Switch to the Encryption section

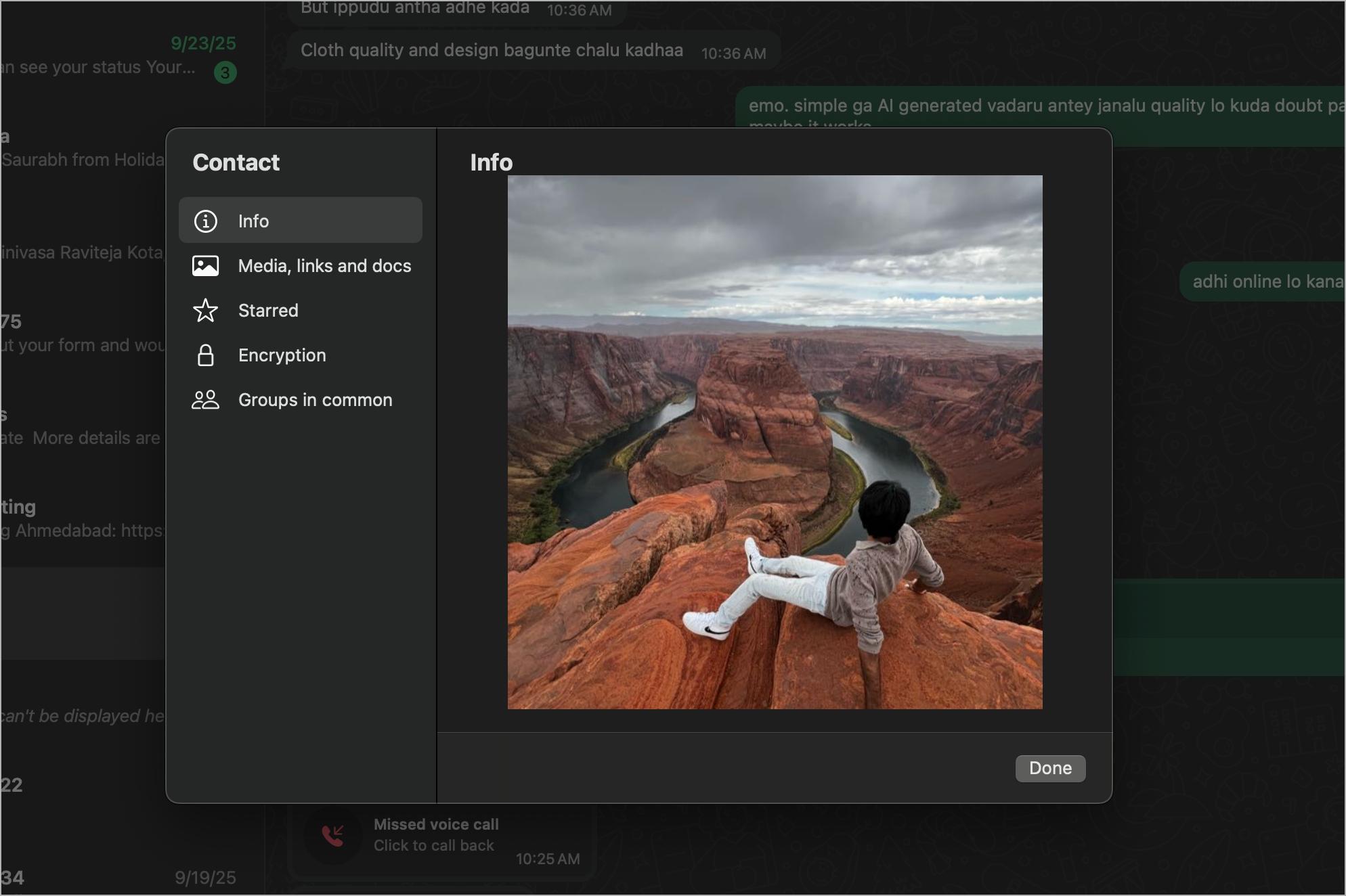[x=282, y=355]
